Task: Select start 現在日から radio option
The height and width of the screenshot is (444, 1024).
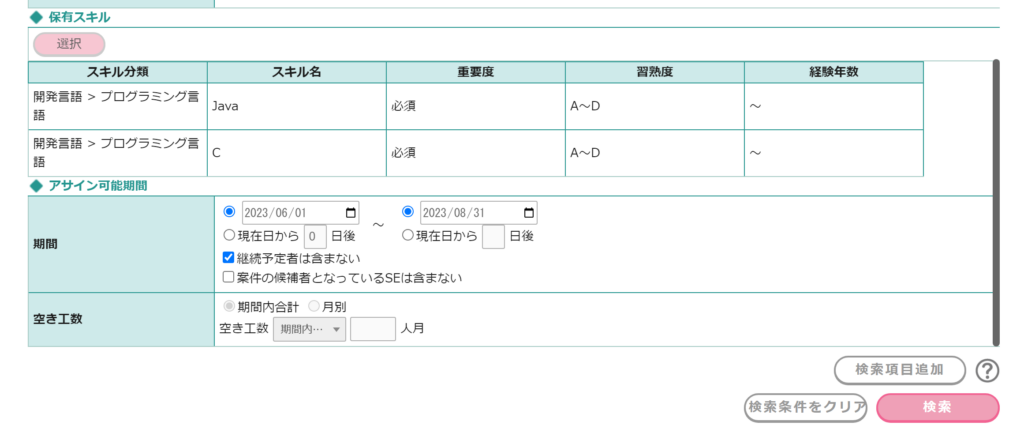Action: click(x=230, y=236)
